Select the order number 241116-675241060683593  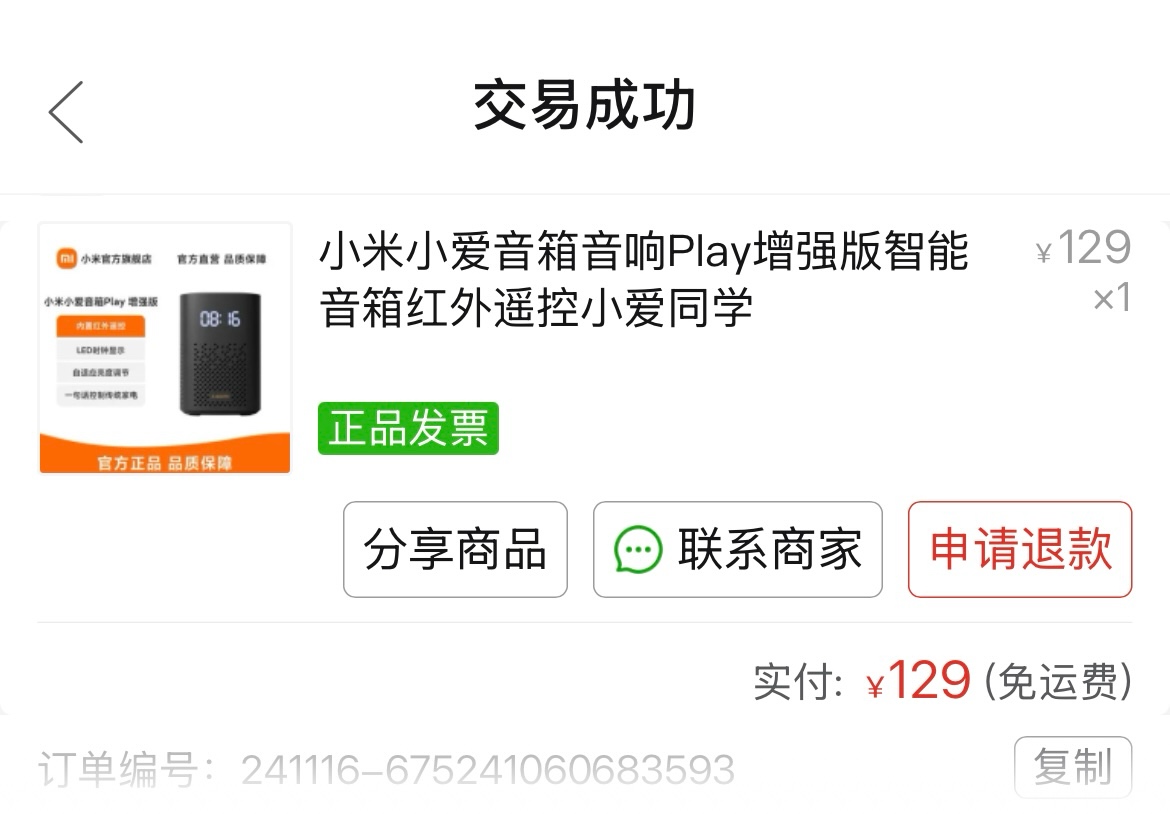click(488, 770)
